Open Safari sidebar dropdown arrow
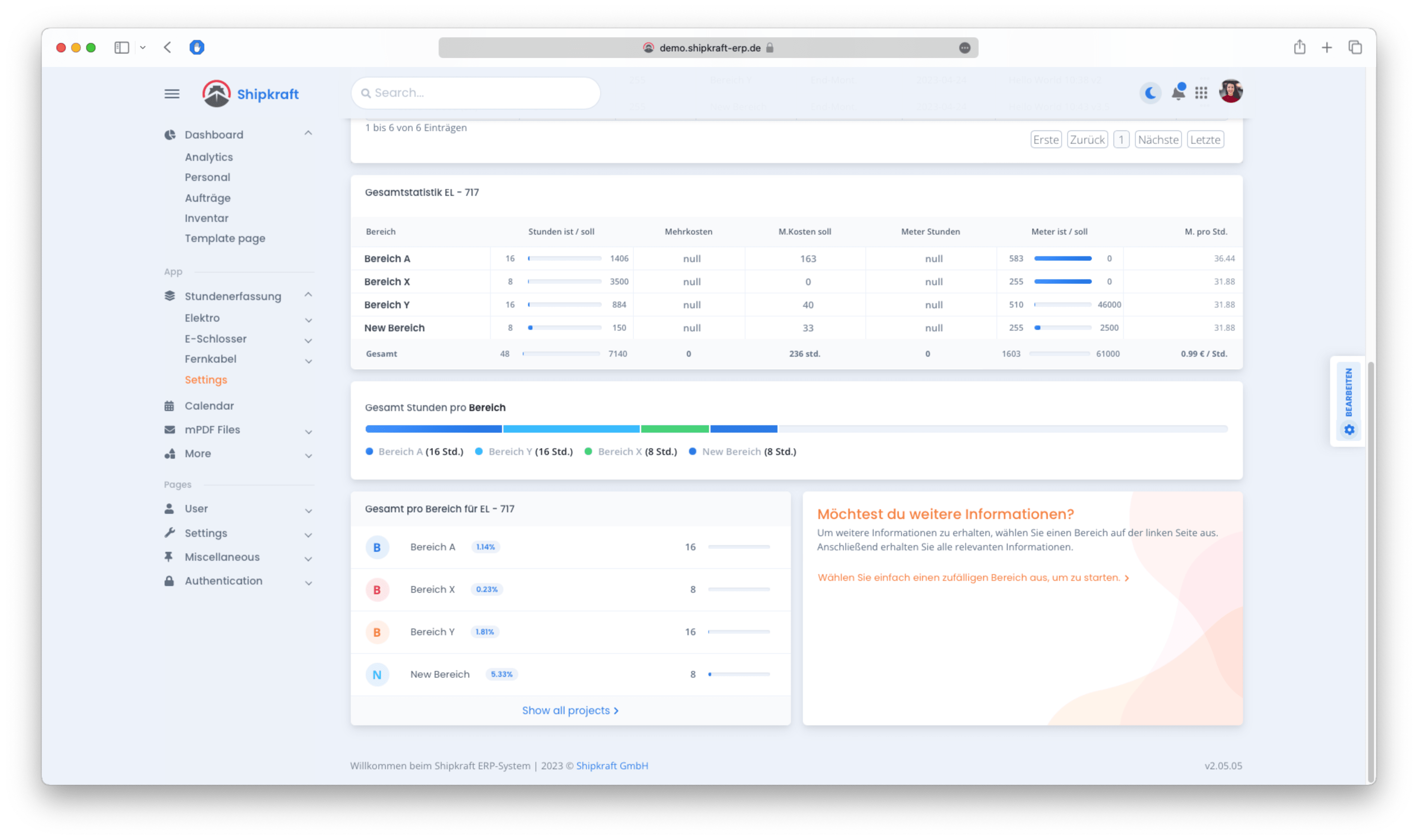Image resolution: width=1418 pixels, height=840 pixels. coord(143,48)
